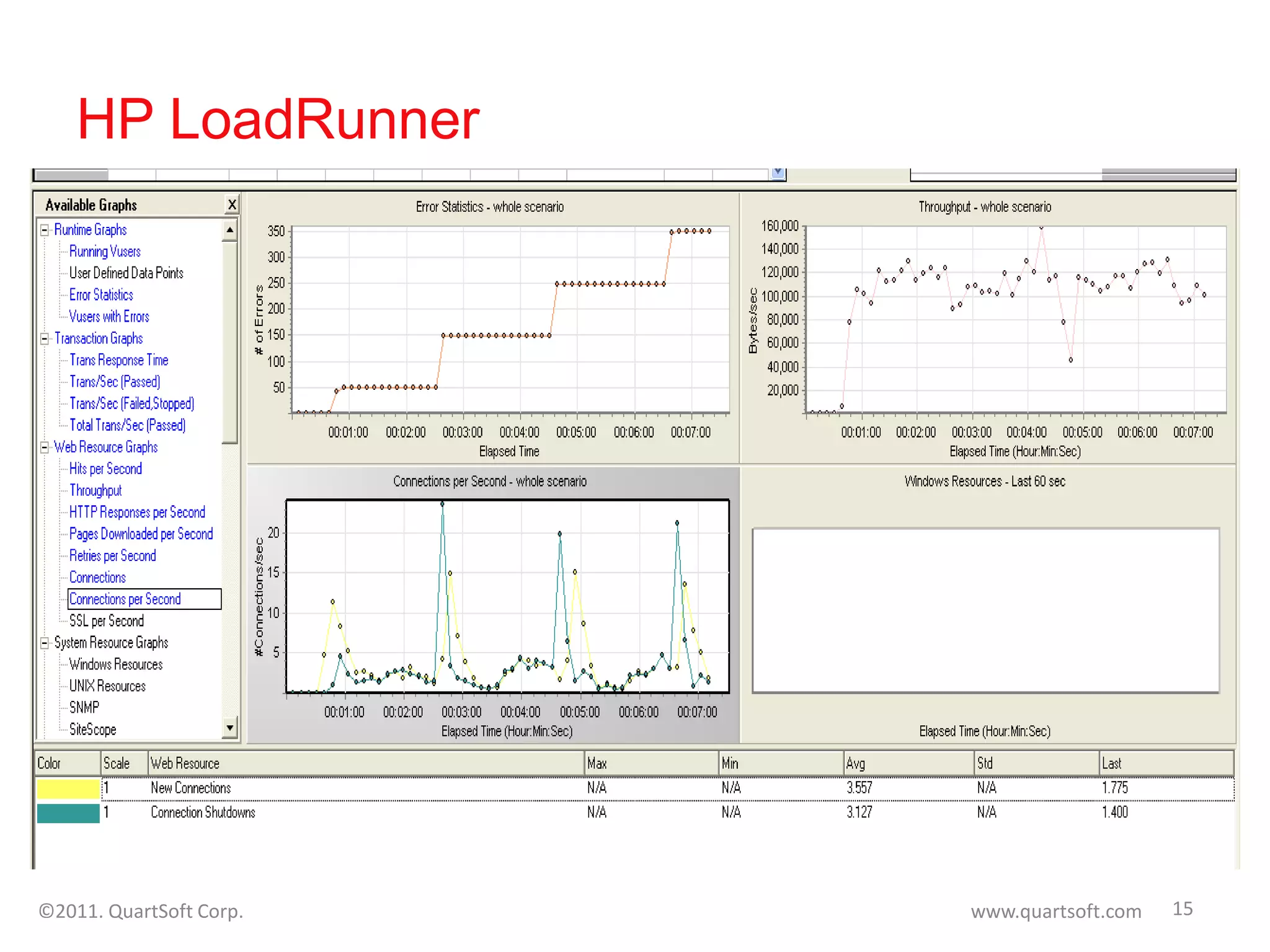Close the Available Graphs panel

[232, 205]
